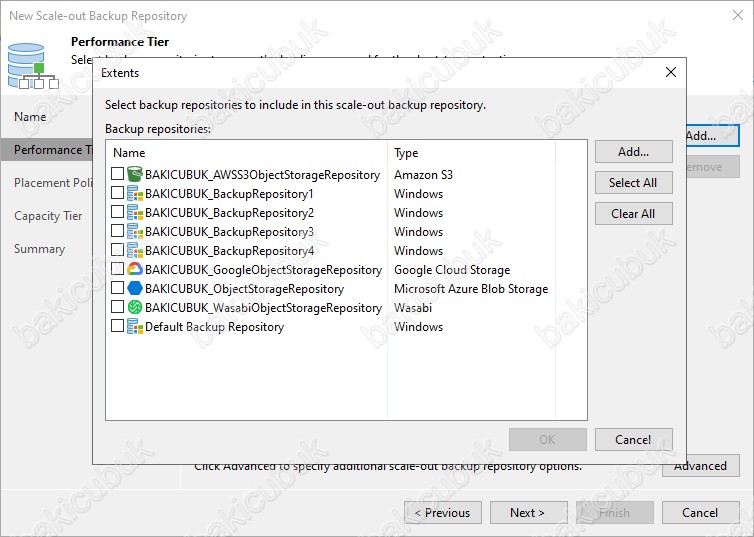Check BAKICUBUK_BackupRepository4 checkbox
The height and width of the screenshot is (537, 754).
[x=117, y=250]
